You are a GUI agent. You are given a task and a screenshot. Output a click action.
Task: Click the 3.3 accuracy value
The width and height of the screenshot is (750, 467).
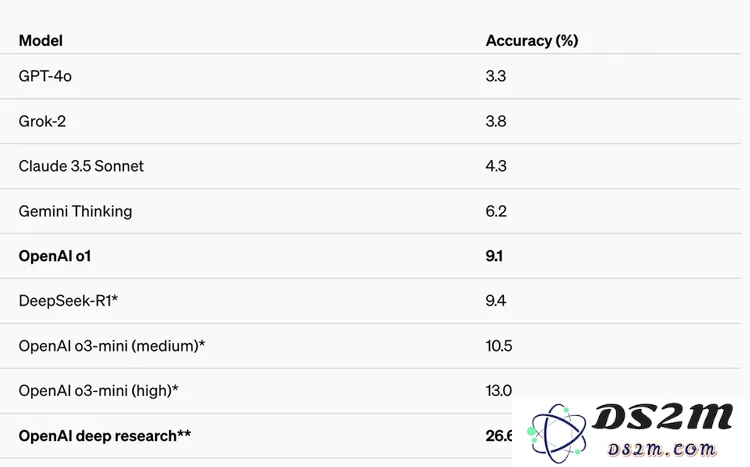pos(496,76)
